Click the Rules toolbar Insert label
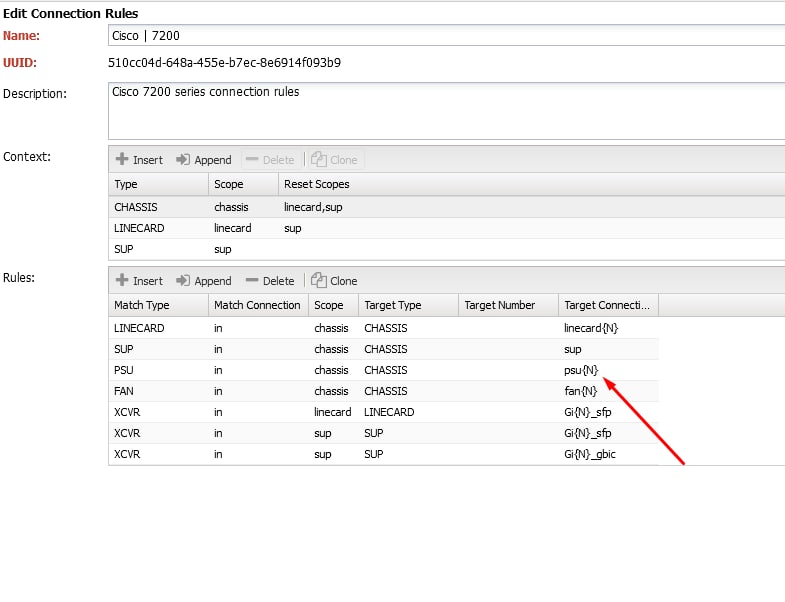The height and width of the screenshot is (602, 785). [148, 281]
